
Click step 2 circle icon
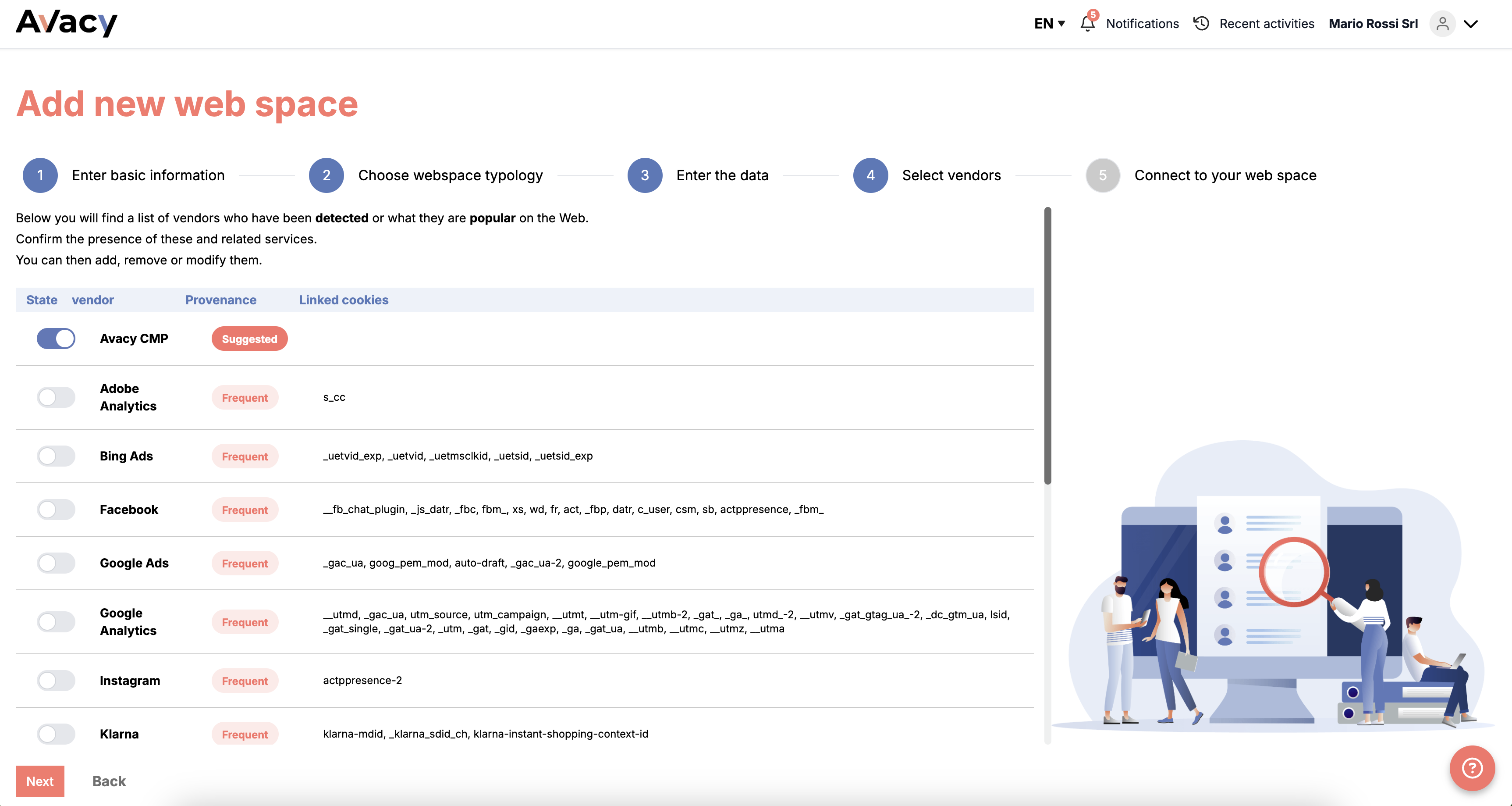(x=327, y=175)
